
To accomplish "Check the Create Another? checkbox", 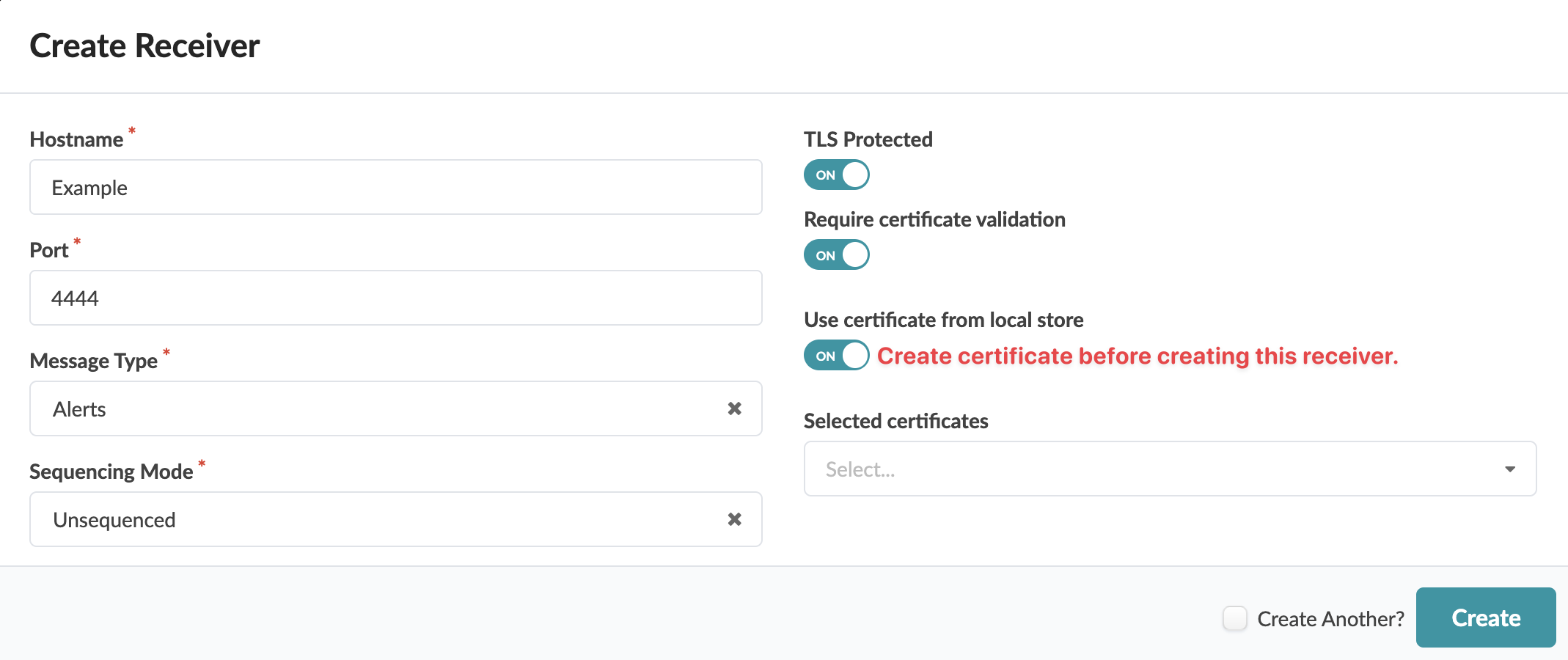I will click(1234, 618).
